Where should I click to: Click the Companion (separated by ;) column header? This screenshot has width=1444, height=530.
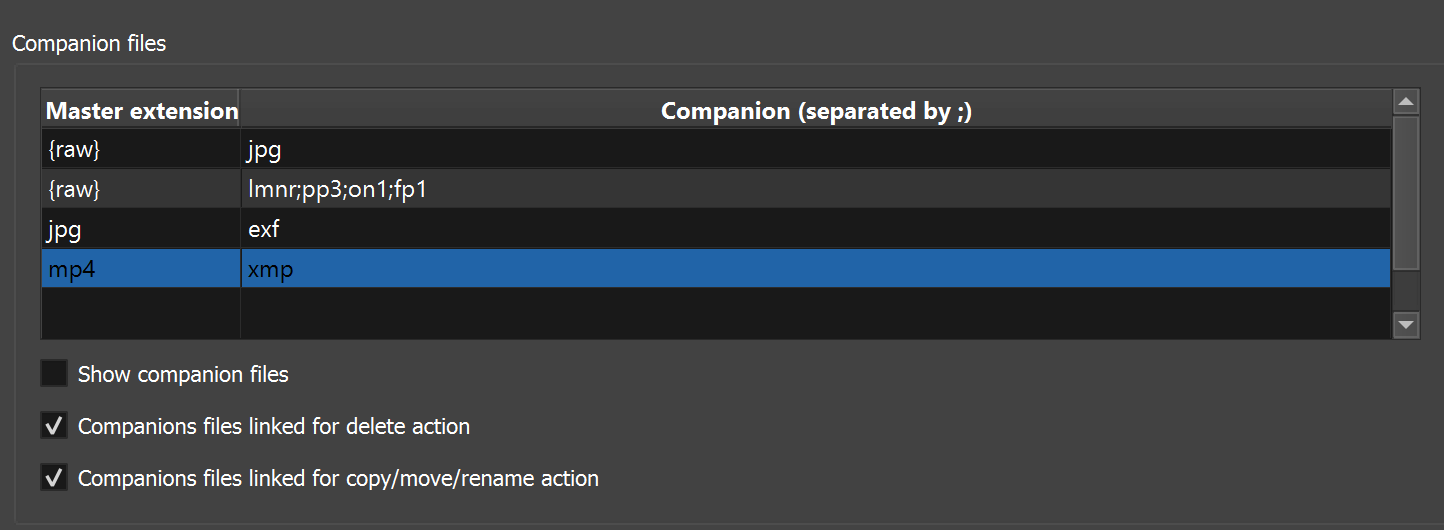[x=815, y=111]
